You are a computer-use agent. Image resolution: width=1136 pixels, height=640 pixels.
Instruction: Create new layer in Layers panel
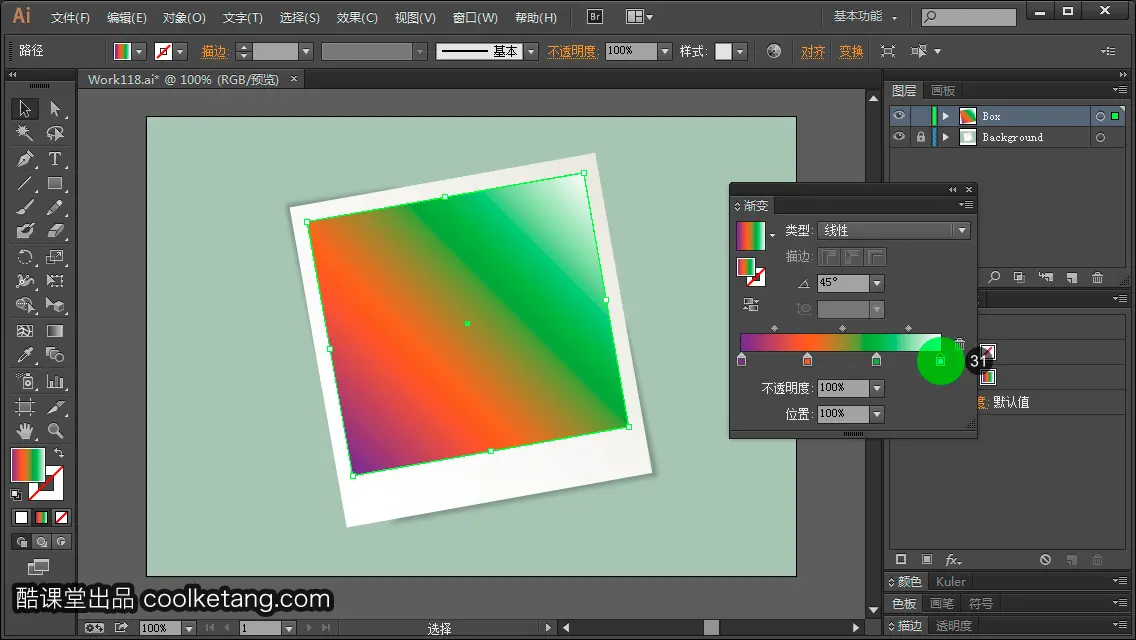1071,278
